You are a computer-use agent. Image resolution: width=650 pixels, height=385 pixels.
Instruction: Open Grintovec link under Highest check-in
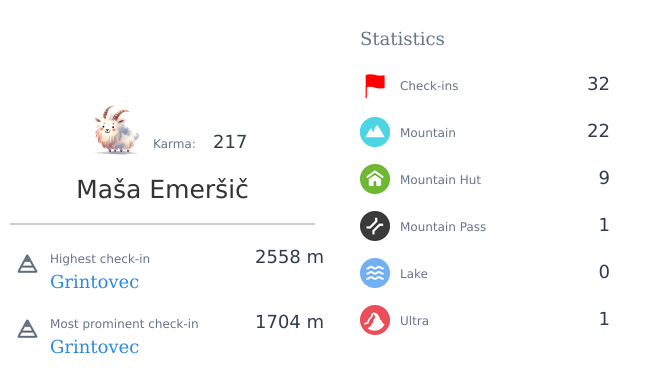95,282
